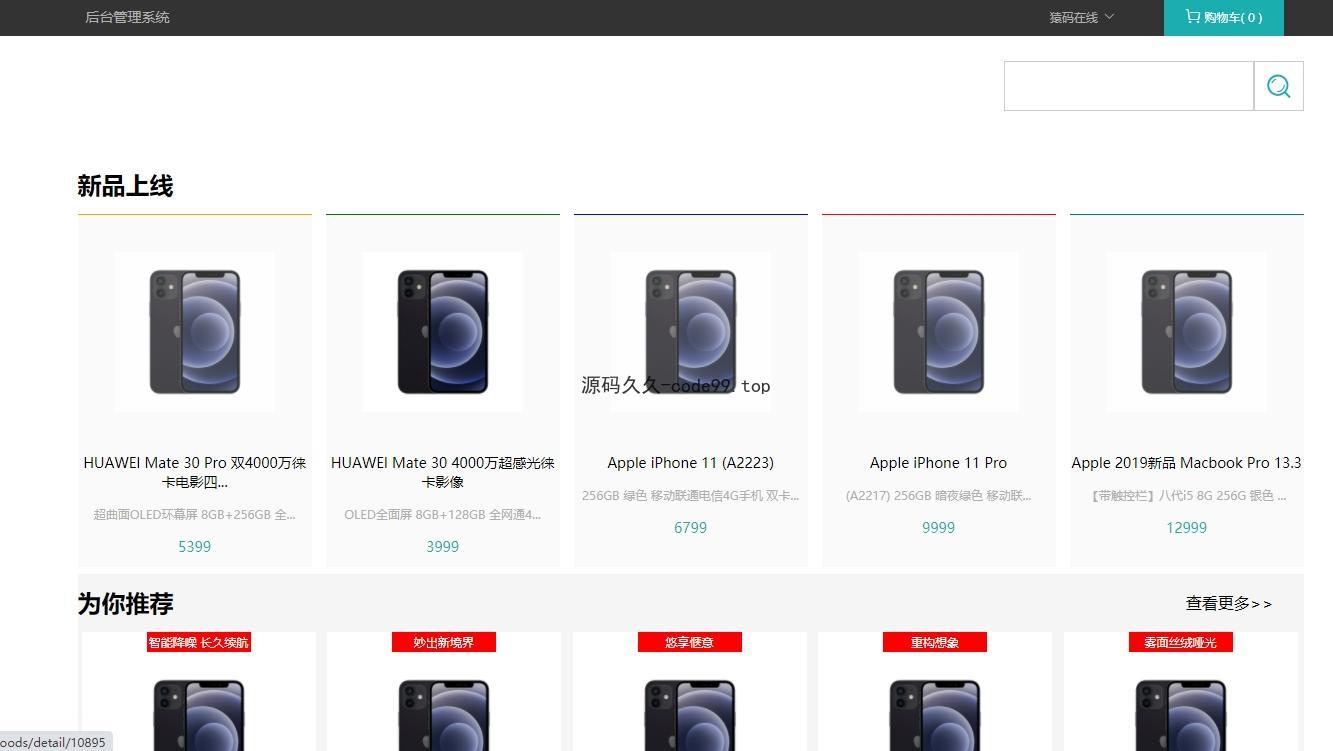Viewport: 1333px width, 751px height.
Task: Open the shopping cart 购物车(0)
Action: 1223,17
